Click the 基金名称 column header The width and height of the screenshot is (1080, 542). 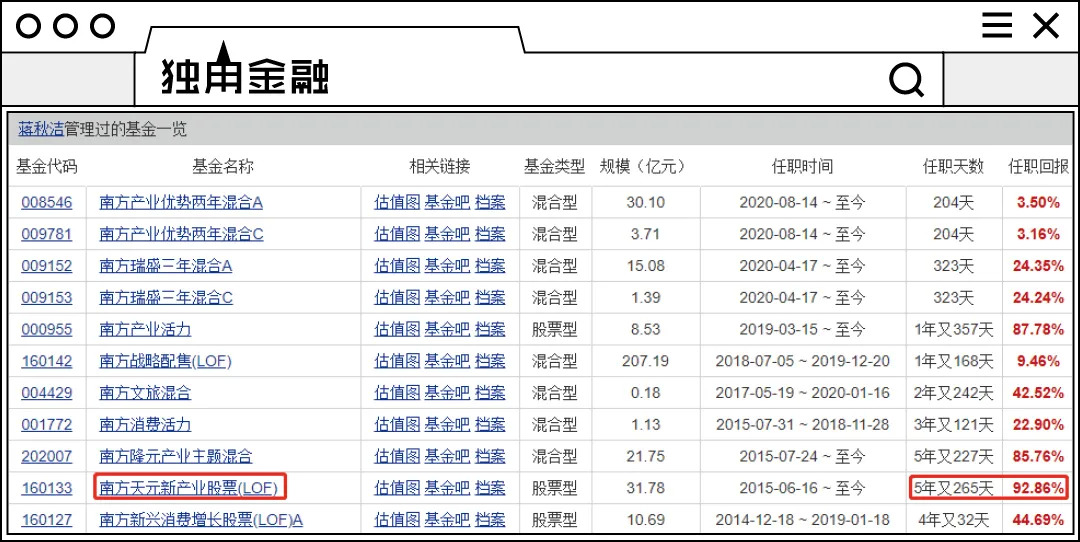(x=222, y=166)
